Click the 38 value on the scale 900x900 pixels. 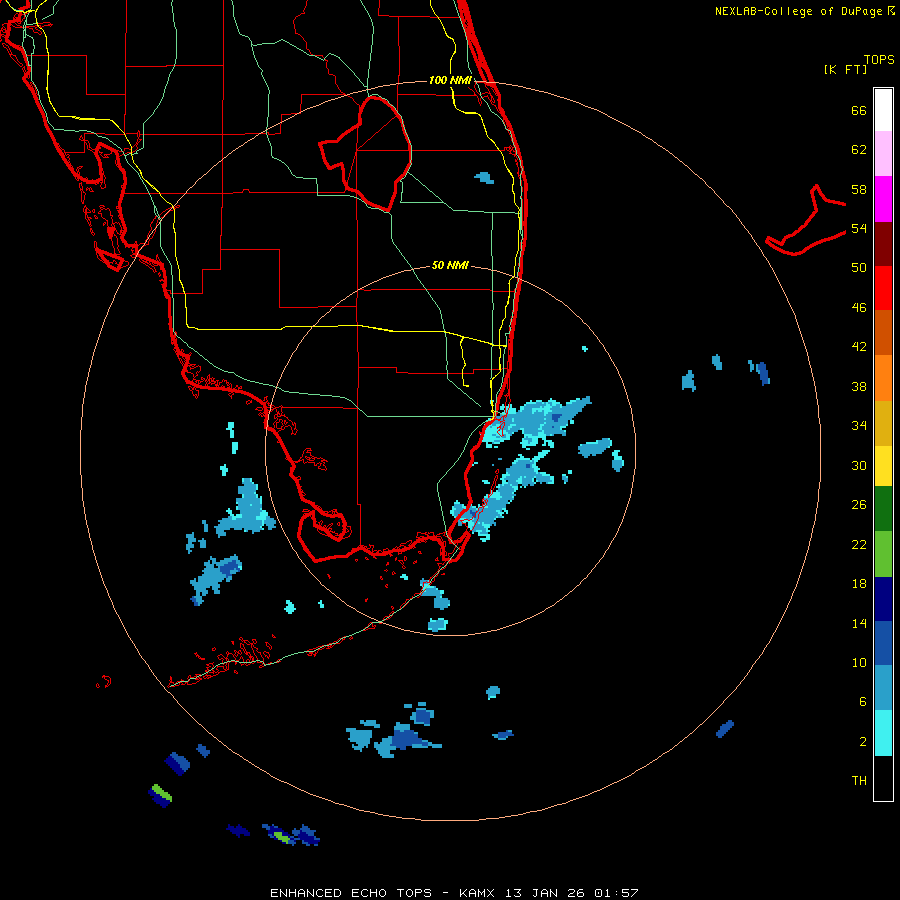tap(859, 386)
